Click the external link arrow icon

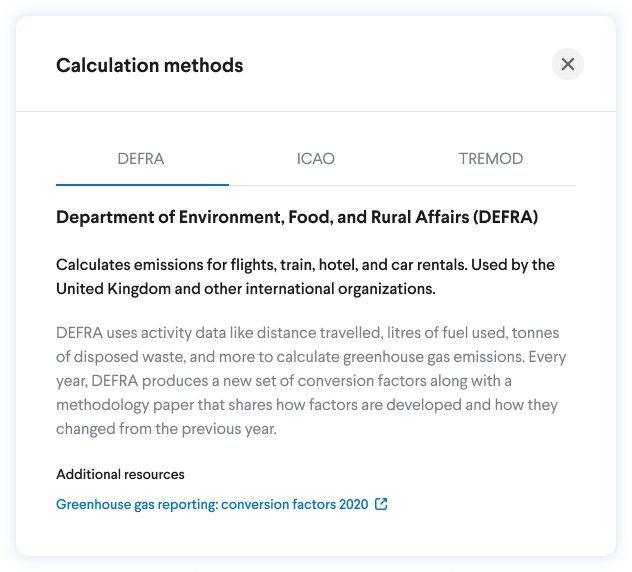pyautogui.click(x=381, y=504)
